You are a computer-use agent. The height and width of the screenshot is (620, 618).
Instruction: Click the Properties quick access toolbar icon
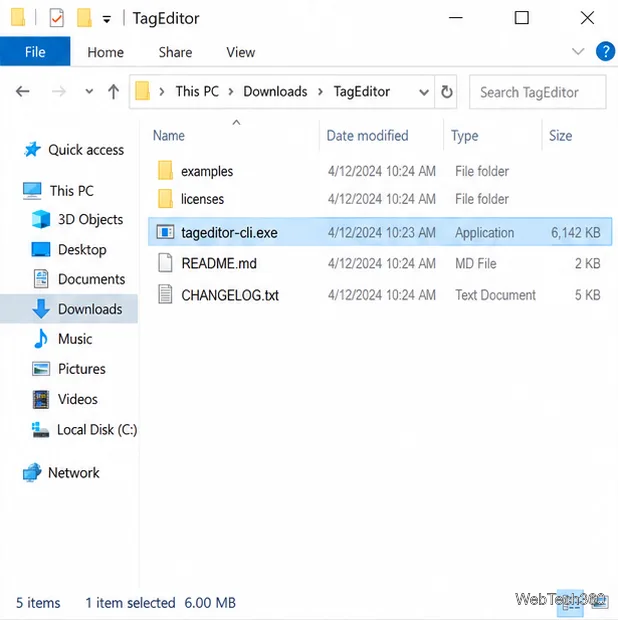click(x=57, y=18)
